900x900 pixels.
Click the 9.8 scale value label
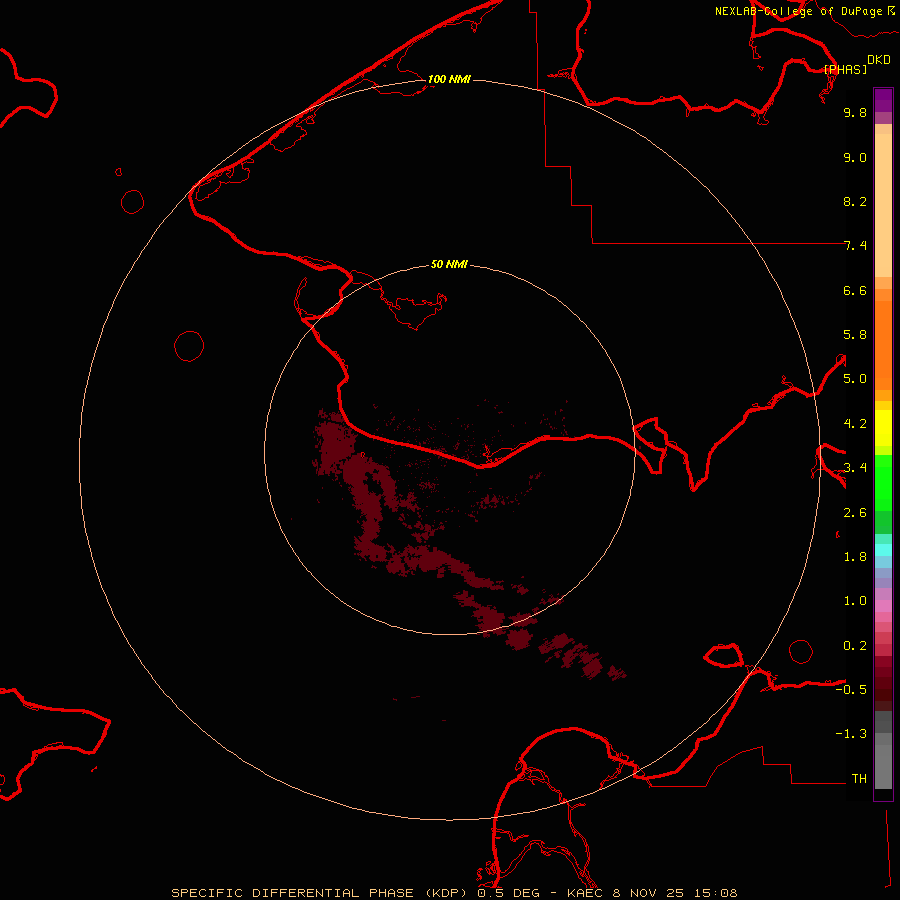(855, 113)
